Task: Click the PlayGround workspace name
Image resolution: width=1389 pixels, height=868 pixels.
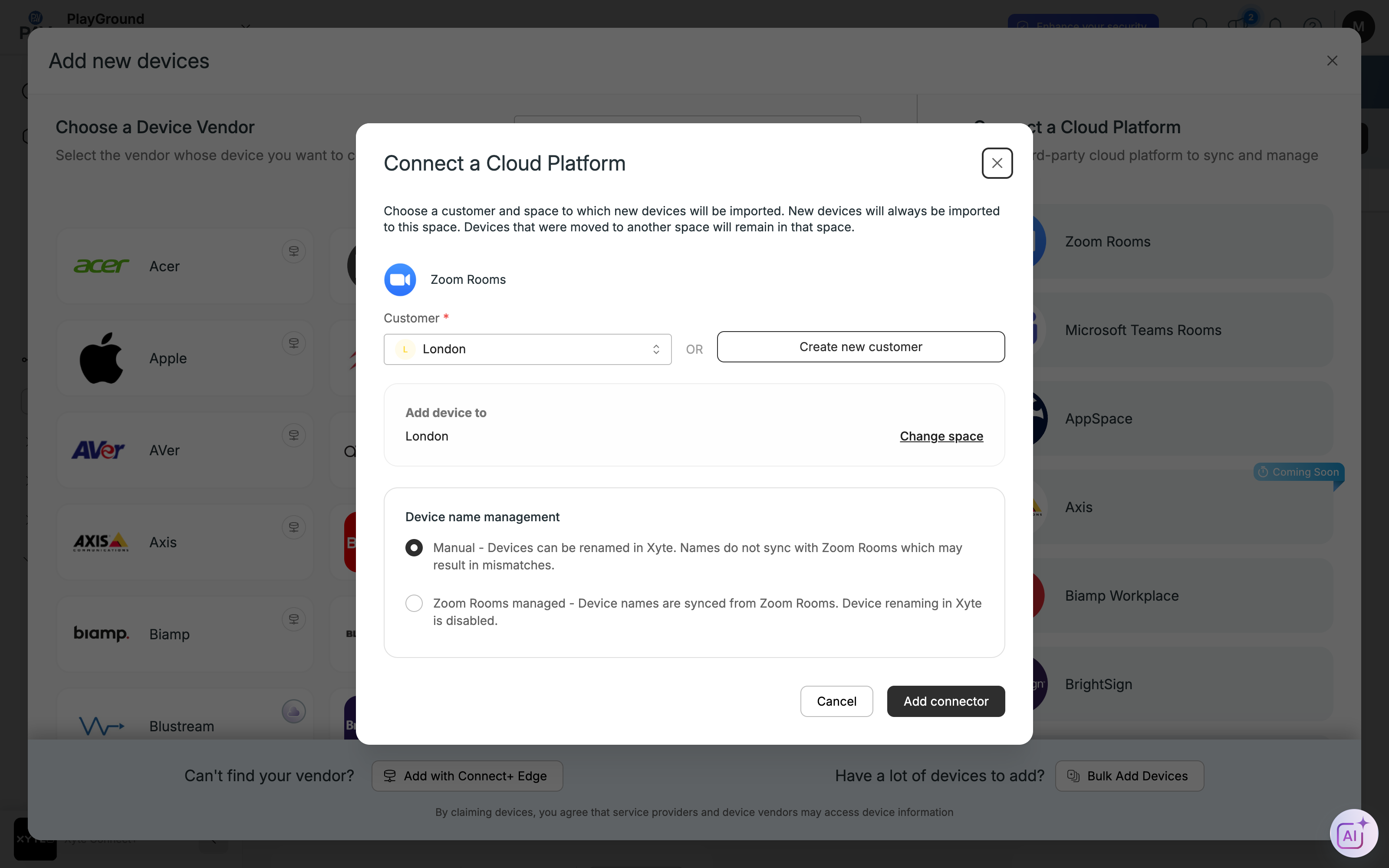Action: pyautogui.click(x=105, y=18)
